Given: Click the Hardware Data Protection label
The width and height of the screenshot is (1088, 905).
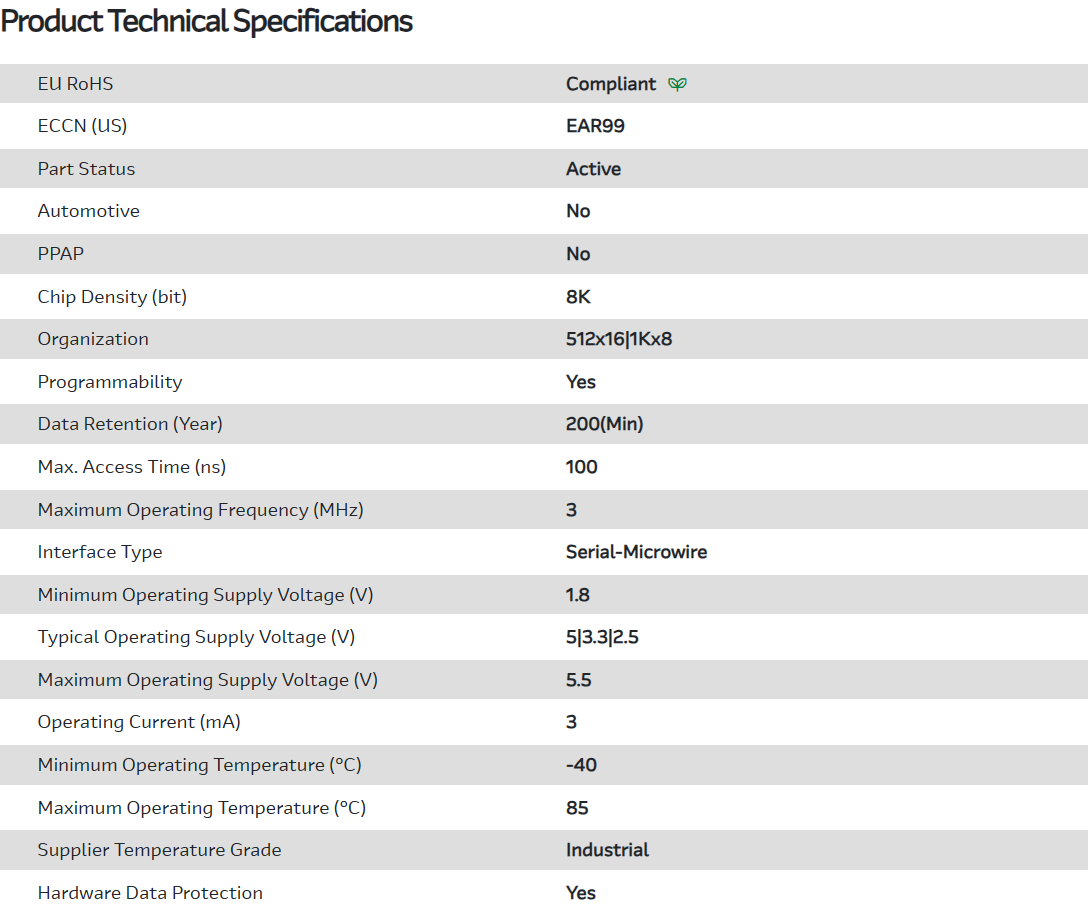Looking at the screenshot, I should pyautogui.click(x=150, y=893).
